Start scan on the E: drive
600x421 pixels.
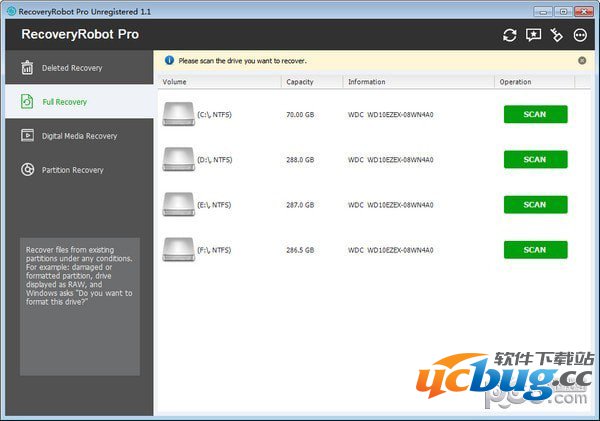click(535, 204)
